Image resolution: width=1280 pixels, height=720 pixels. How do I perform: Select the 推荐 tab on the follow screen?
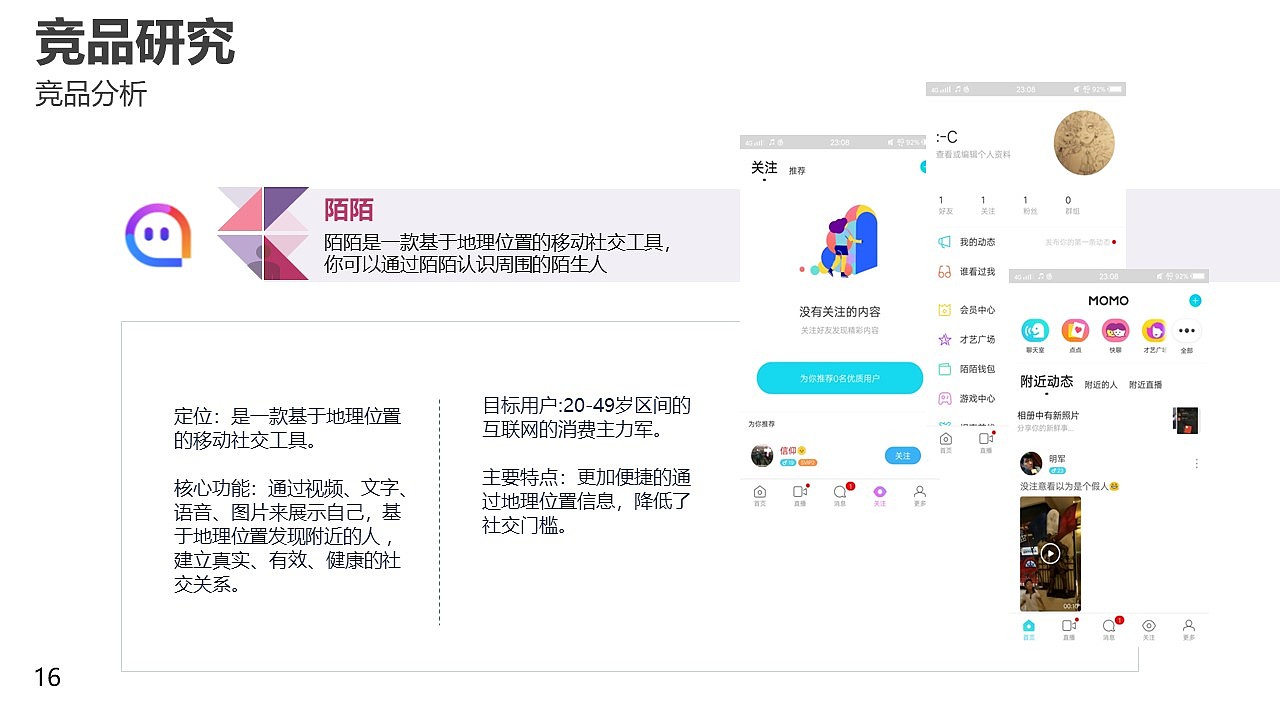[x=797, y=171]
